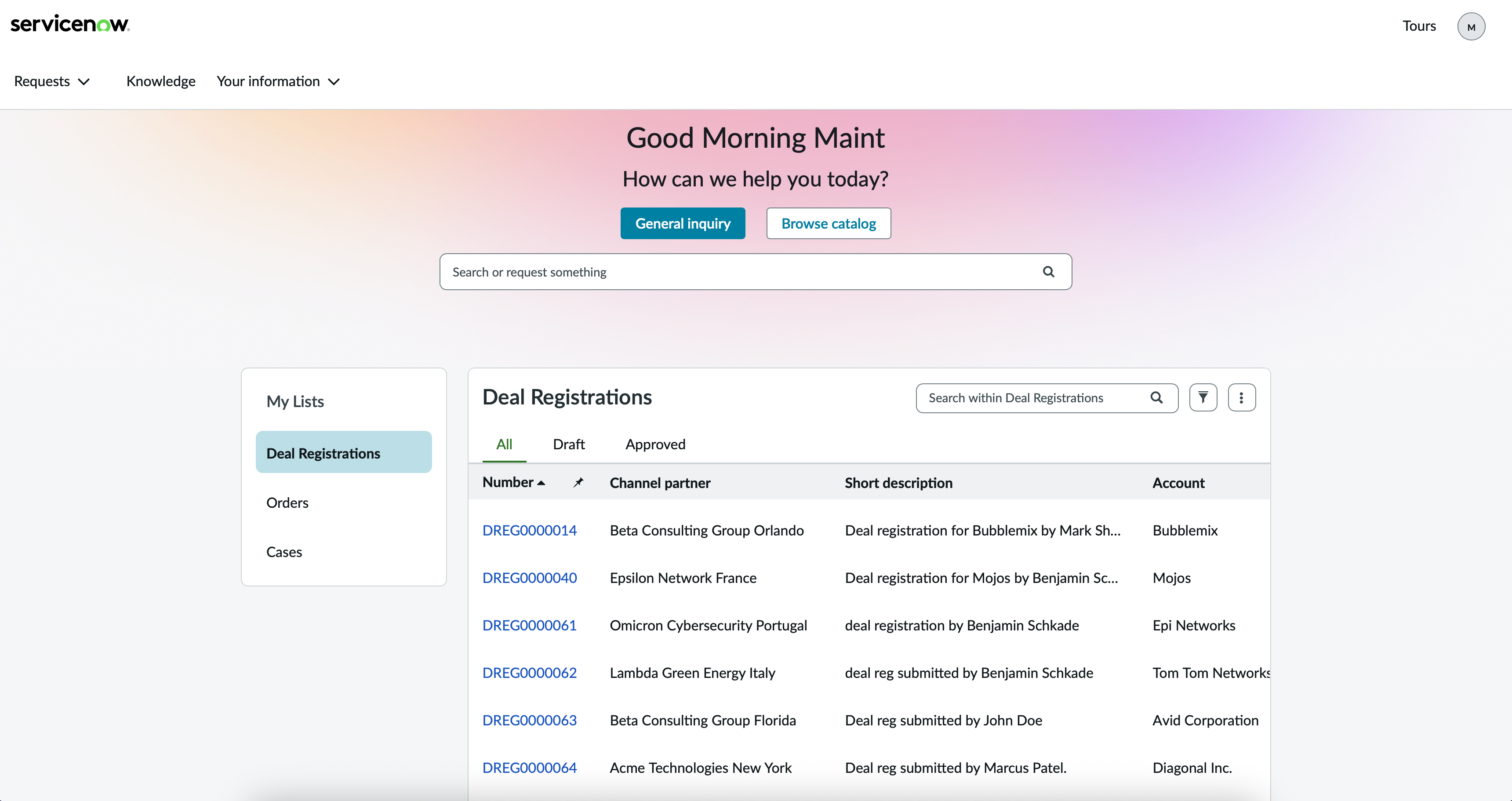The height and width of the screenshot is (801, 1512).
Task: Open record DREG0000063
Action: (x=530, y=721)
